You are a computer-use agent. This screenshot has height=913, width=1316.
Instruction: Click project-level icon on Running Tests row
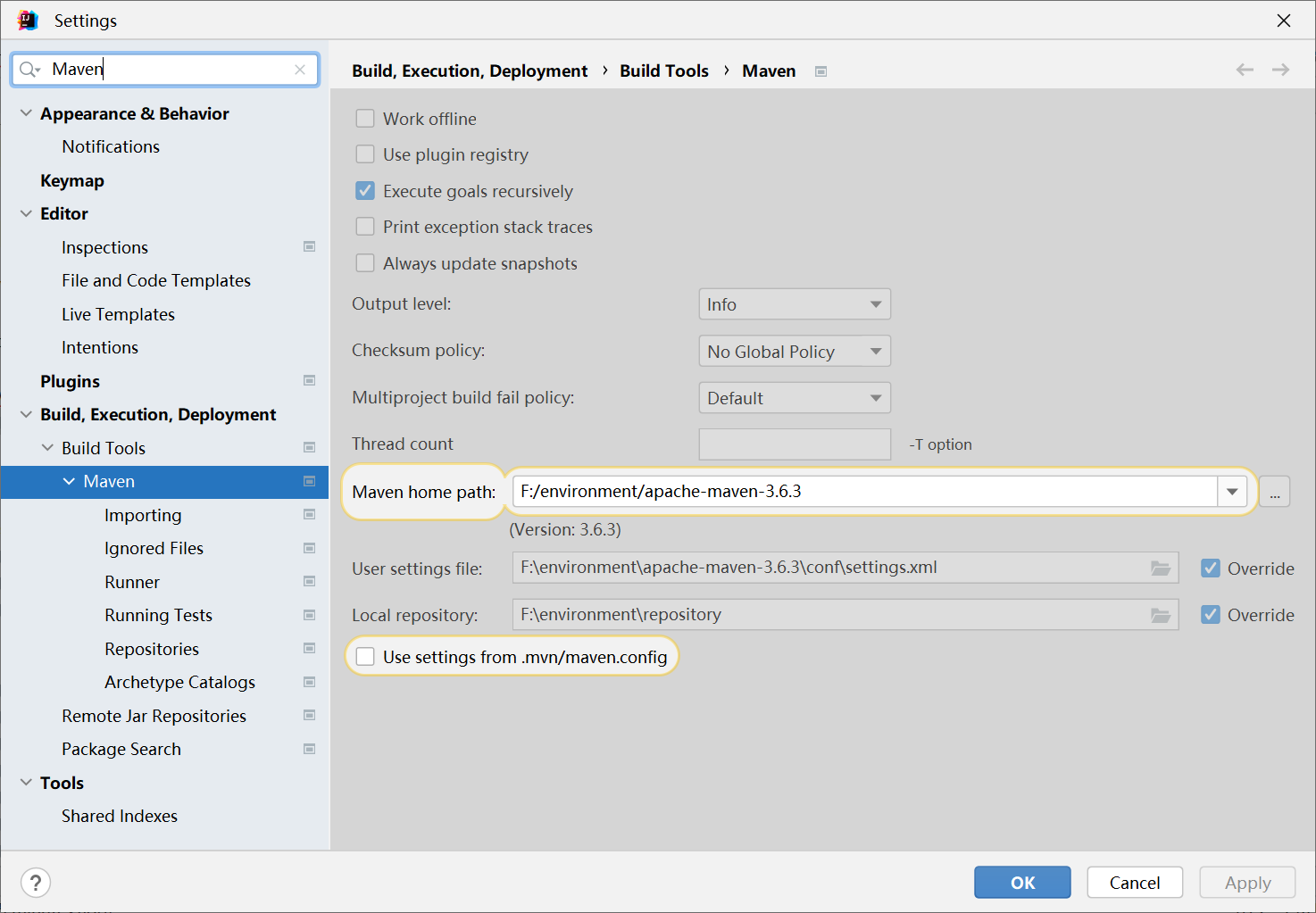pos(310,616)
